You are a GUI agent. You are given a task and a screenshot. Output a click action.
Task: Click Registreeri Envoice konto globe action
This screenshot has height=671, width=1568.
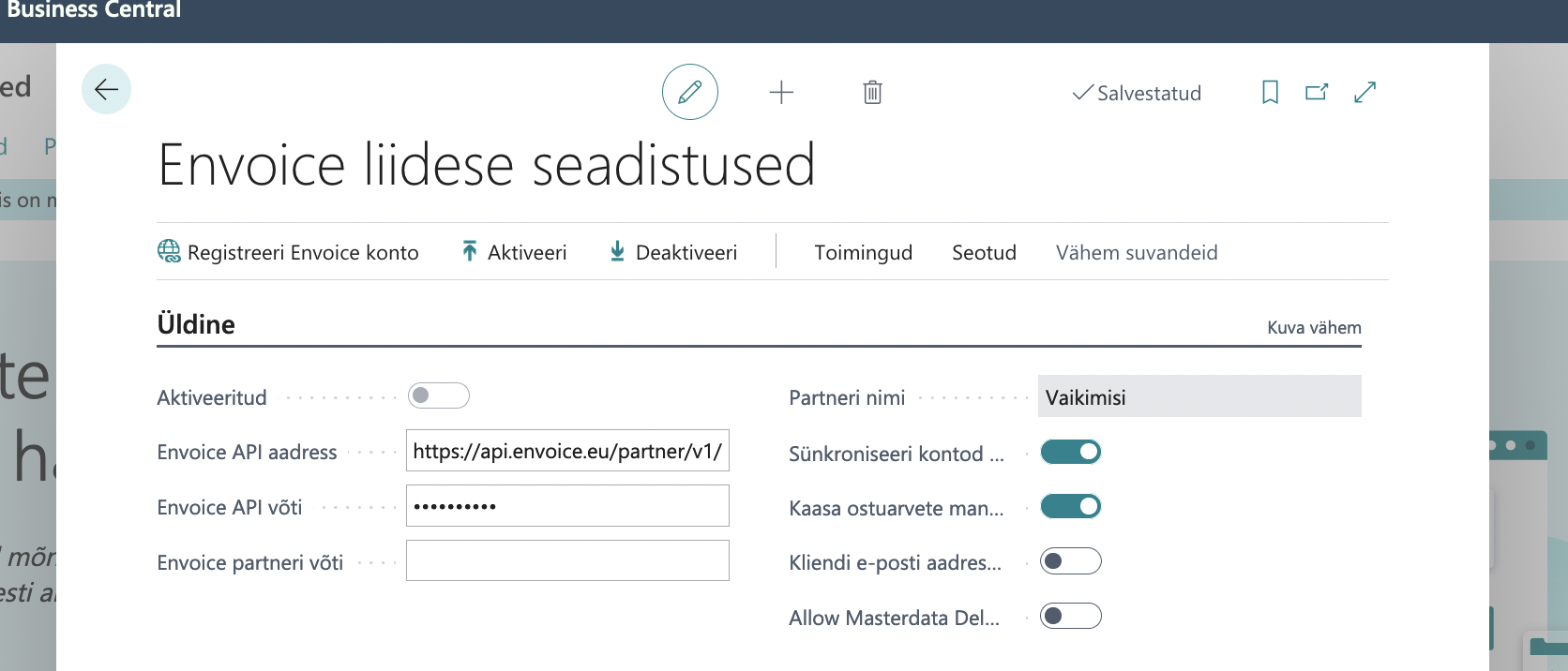click(288, 252)
